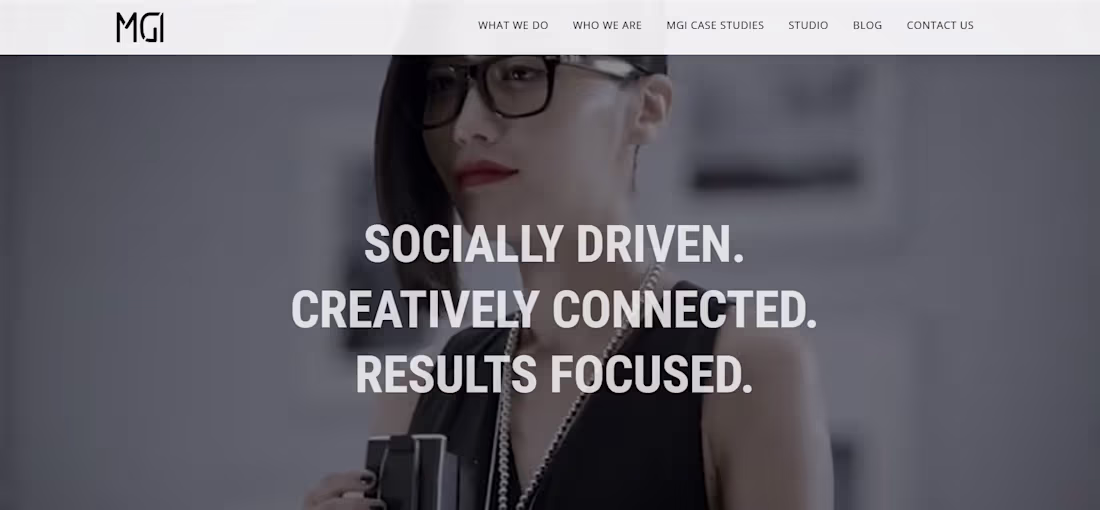Click the word 'CONNECTED.' in the headline
The image size is (1100, 510).
pos(685,309)
